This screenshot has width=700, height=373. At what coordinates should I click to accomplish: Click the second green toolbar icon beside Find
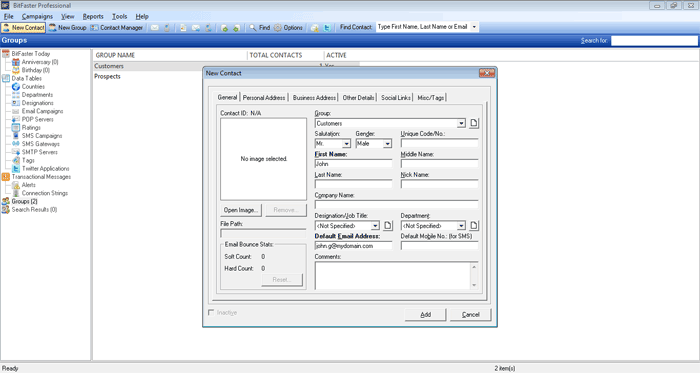(237, 28)
